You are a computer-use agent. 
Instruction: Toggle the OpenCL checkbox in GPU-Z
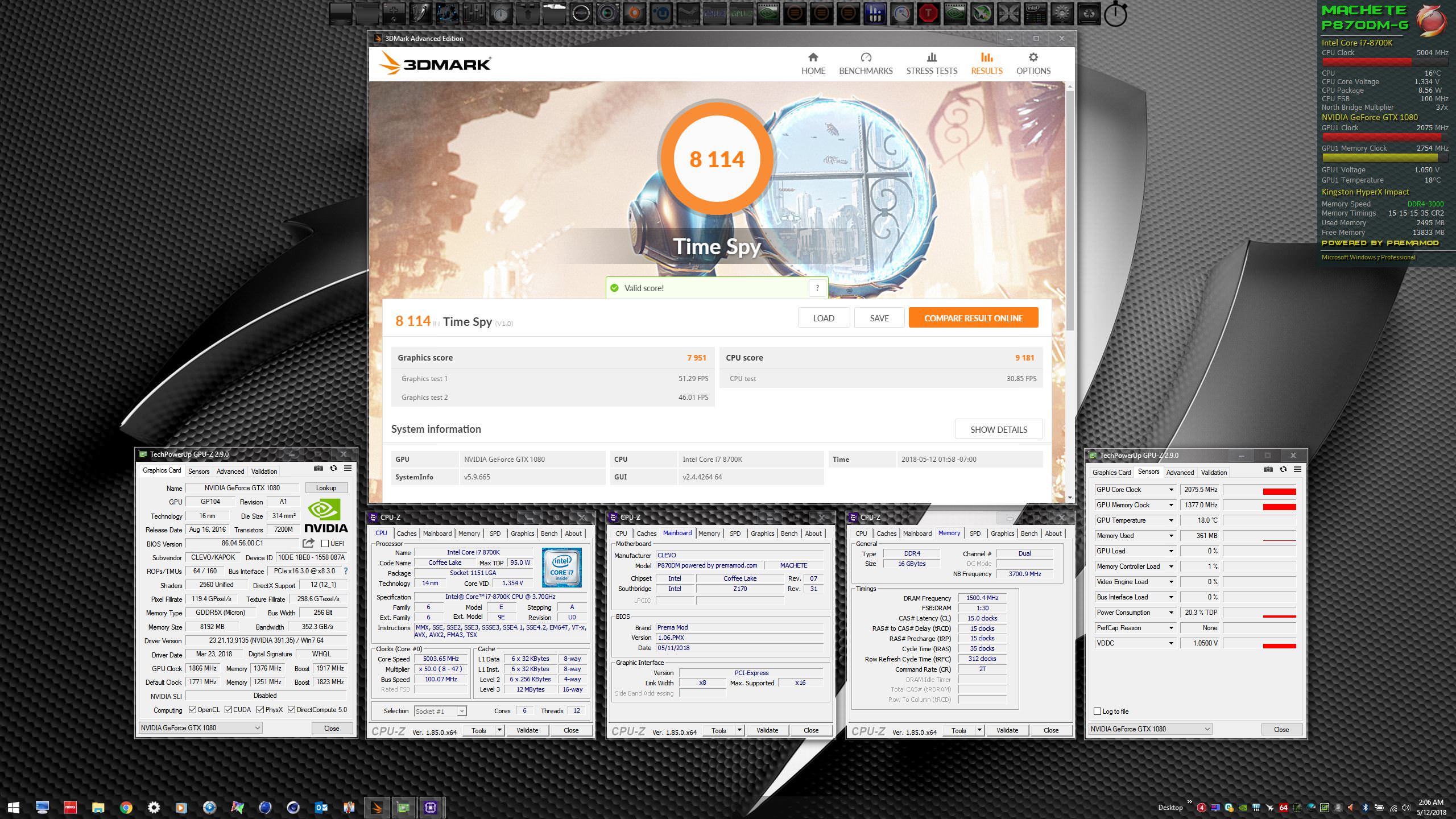pos(193,710)
